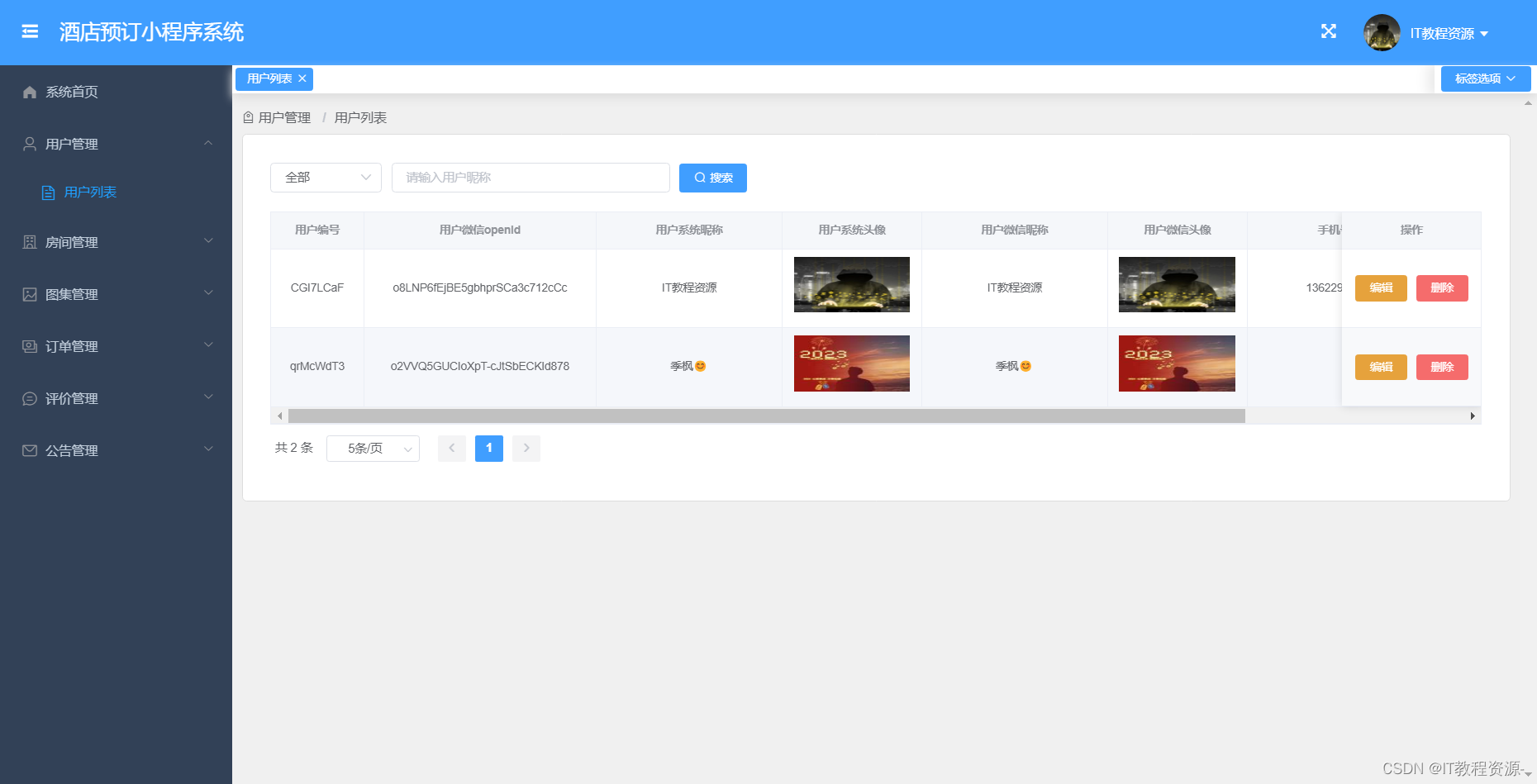Viewport: 1537px width, 784px height.
Task: Open the IT教程资源 account dropdown
Action: pos(1449,33)
